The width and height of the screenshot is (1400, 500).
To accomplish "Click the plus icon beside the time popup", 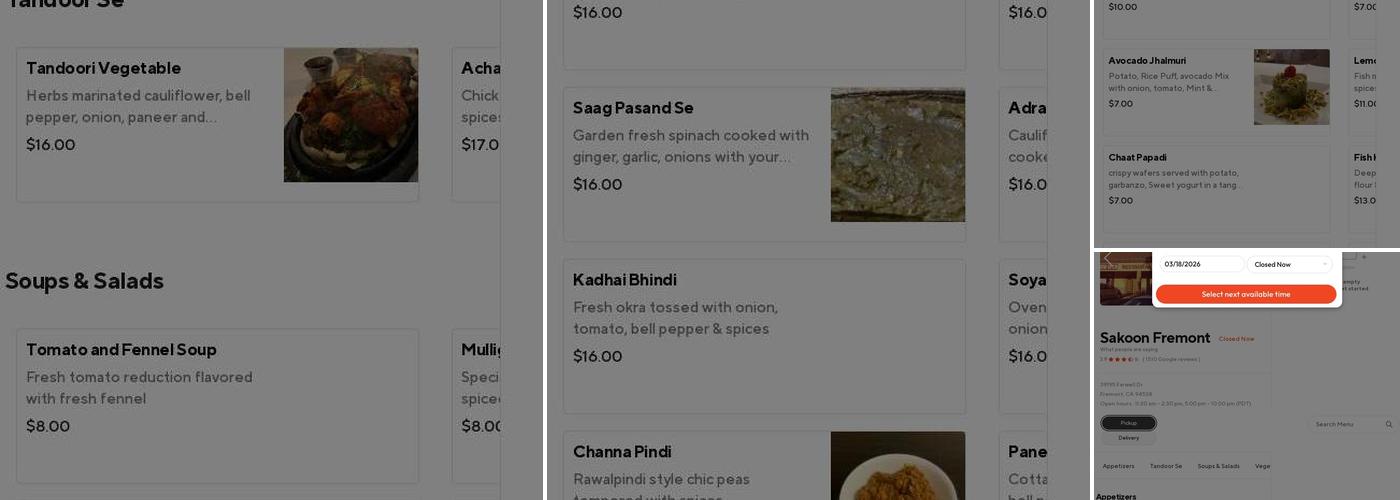I will 1363,257.
